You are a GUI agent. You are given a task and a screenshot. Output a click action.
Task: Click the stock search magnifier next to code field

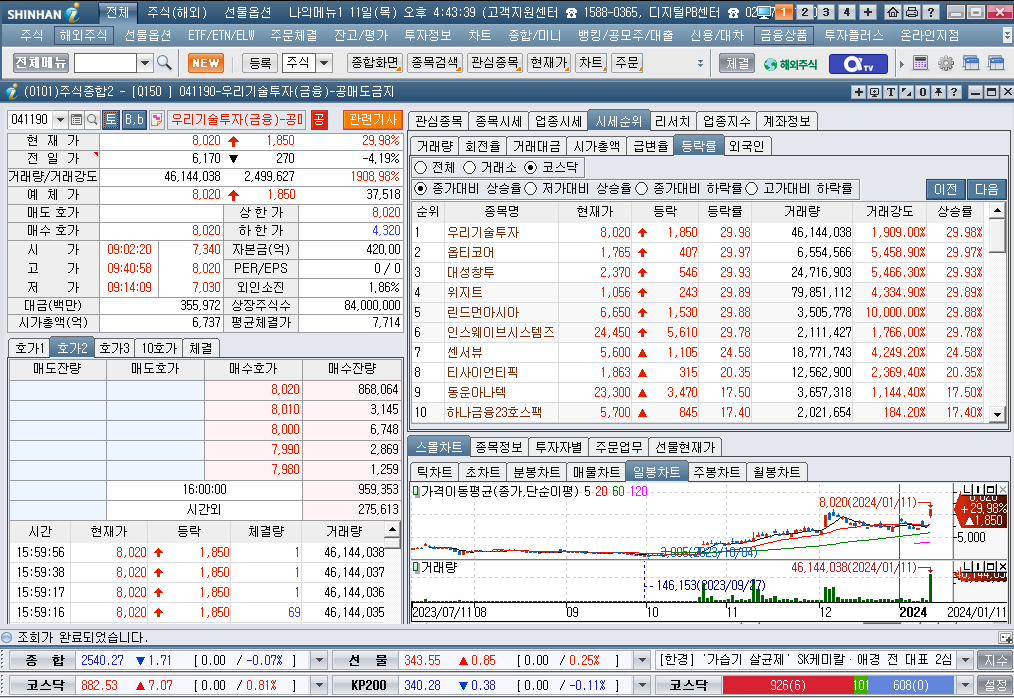pyautogui.click(x=92, y=120)
